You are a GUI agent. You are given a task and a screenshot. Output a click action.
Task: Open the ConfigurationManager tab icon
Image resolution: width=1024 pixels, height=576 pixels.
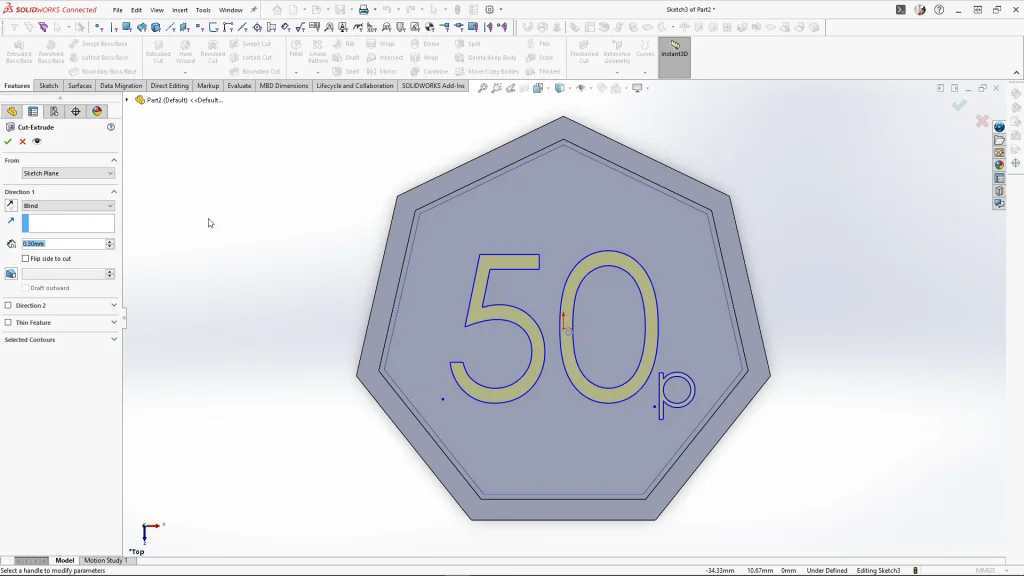(x=54, y=112)
